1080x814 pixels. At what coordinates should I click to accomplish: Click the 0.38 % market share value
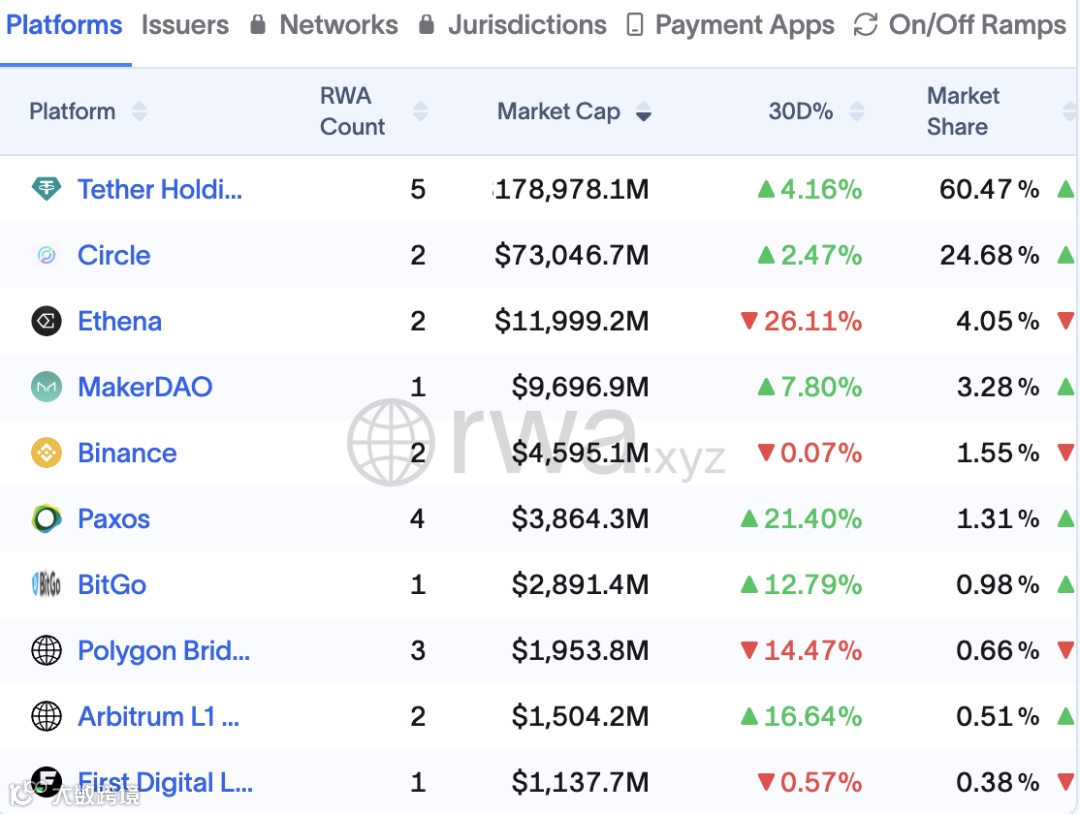997,783
